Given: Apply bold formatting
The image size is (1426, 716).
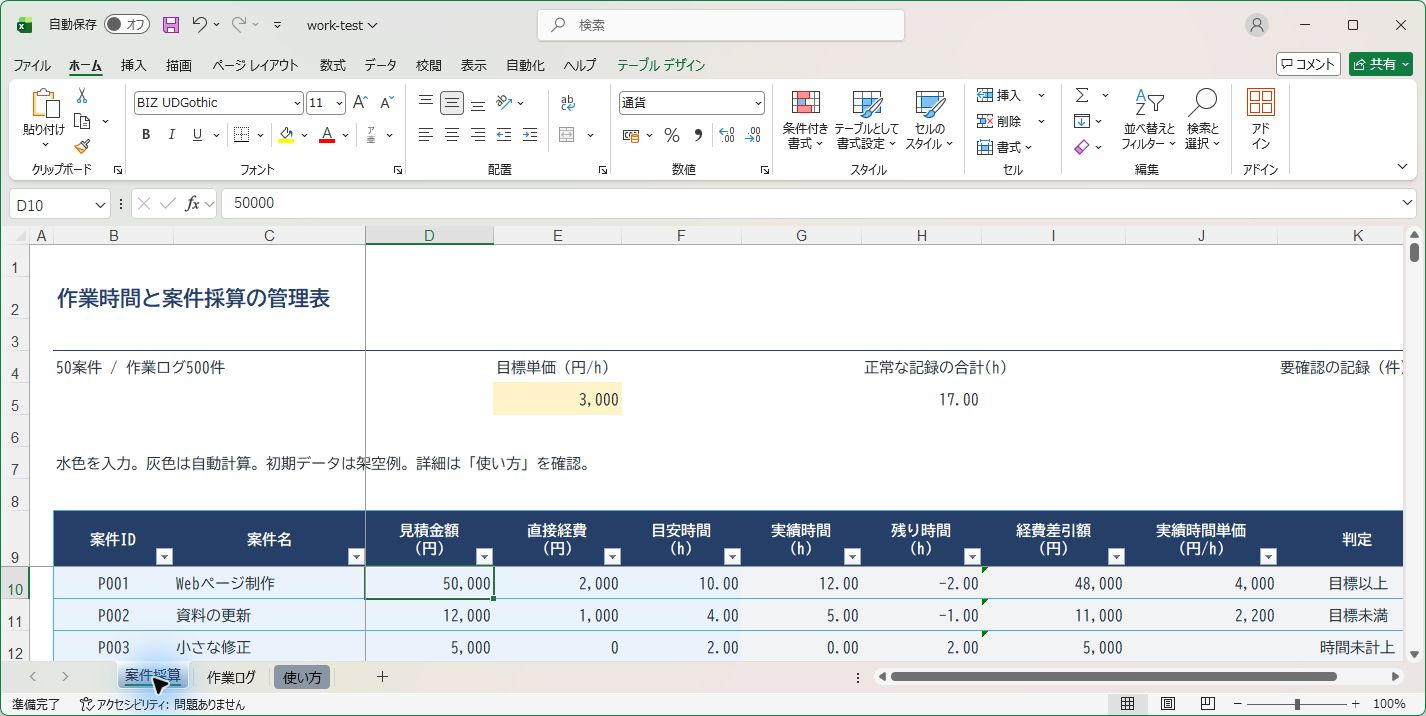Looking at the screenshot, I should 146,135.
